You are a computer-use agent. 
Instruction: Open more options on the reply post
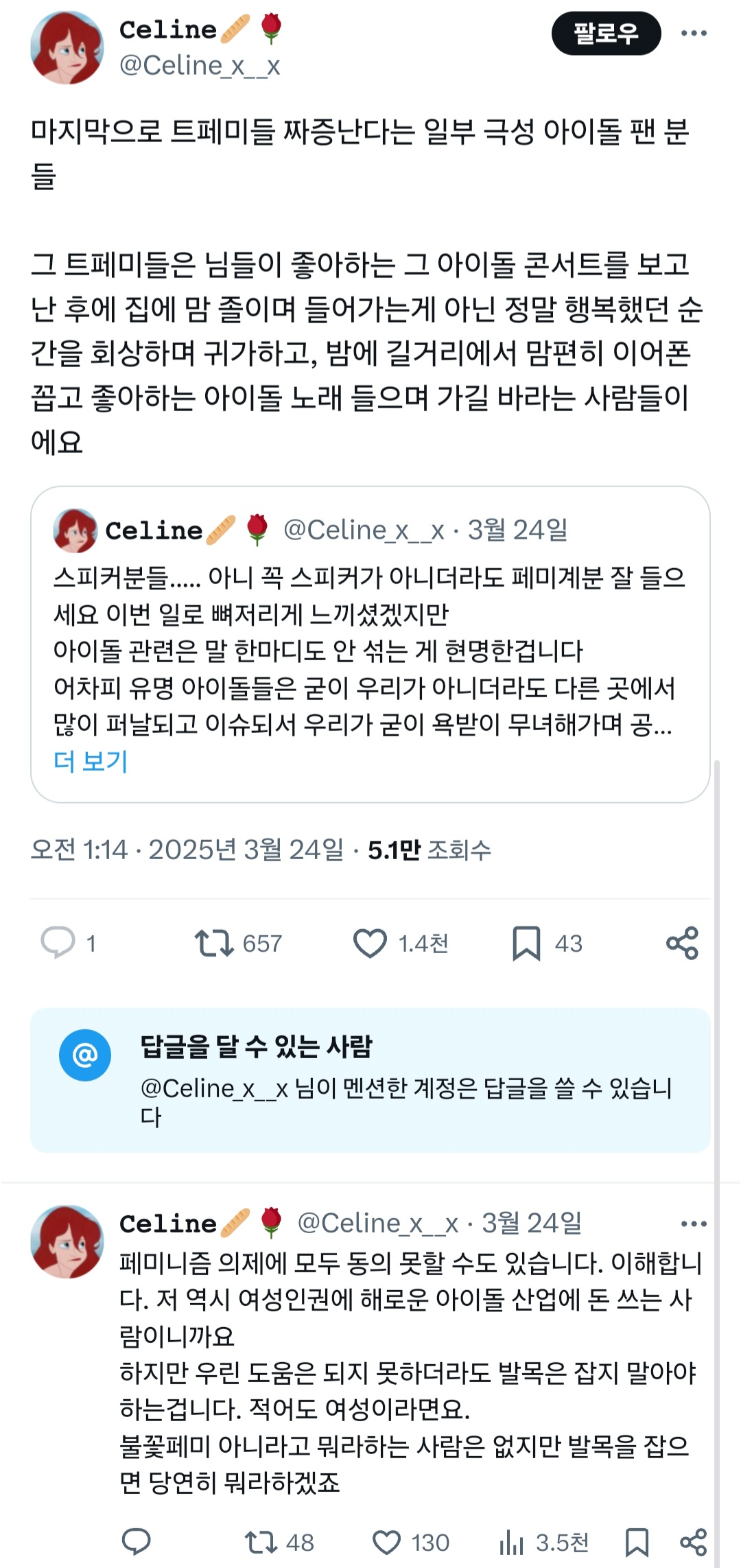coord(694,1224)
